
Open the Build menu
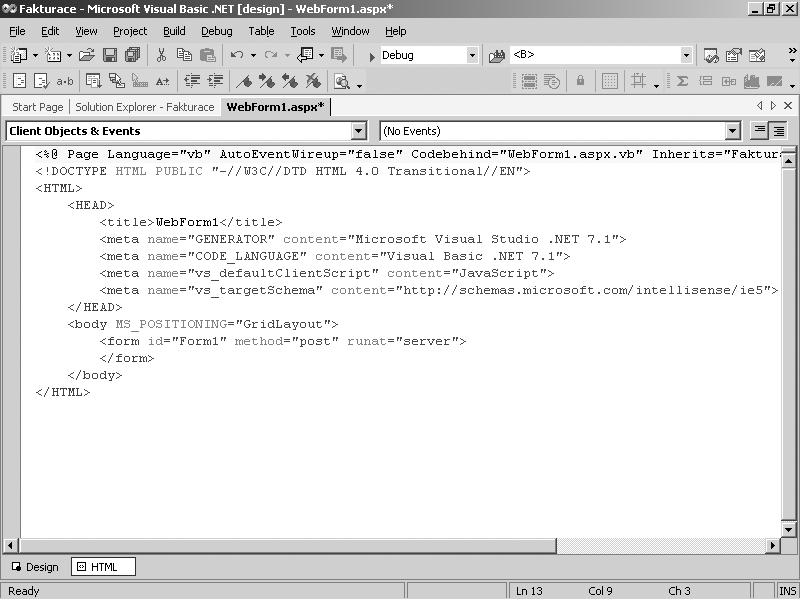(x=174, y=31)
